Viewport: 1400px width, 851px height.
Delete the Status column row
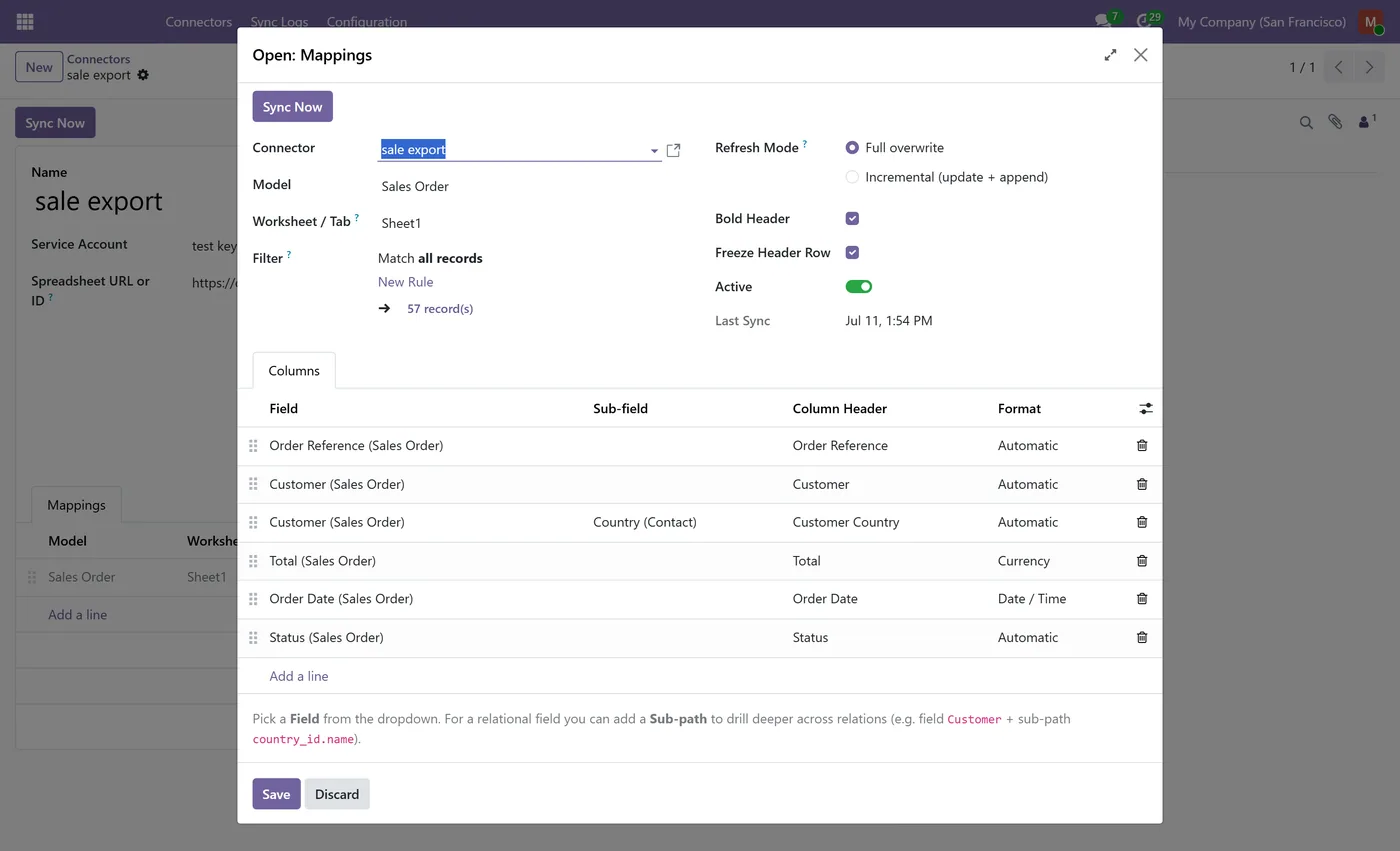[x=1142, y=637]
